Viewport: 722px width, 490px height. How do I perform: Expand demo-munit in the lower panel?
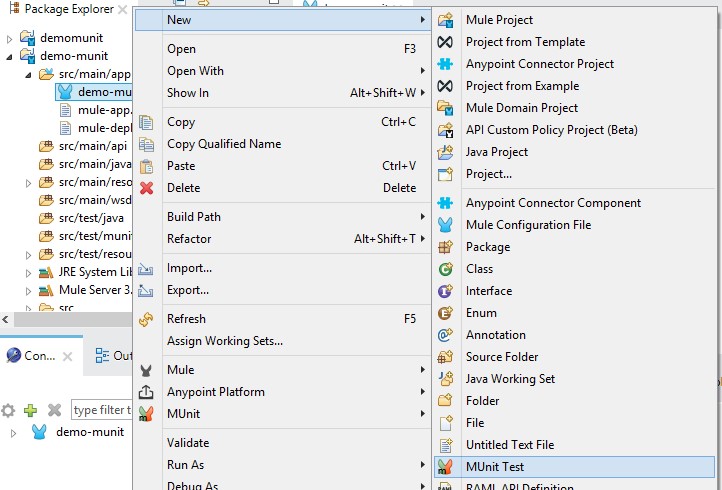coord(13,433)
